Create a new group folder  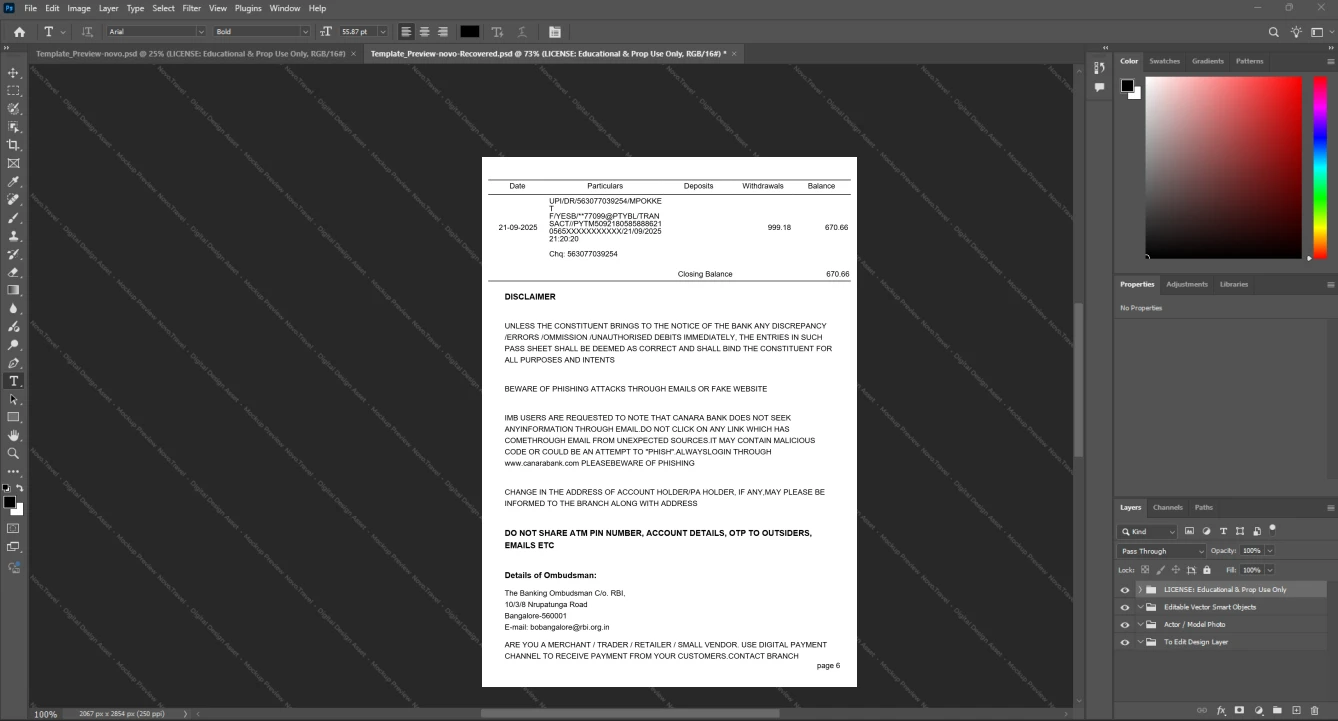pos(1278,710)
